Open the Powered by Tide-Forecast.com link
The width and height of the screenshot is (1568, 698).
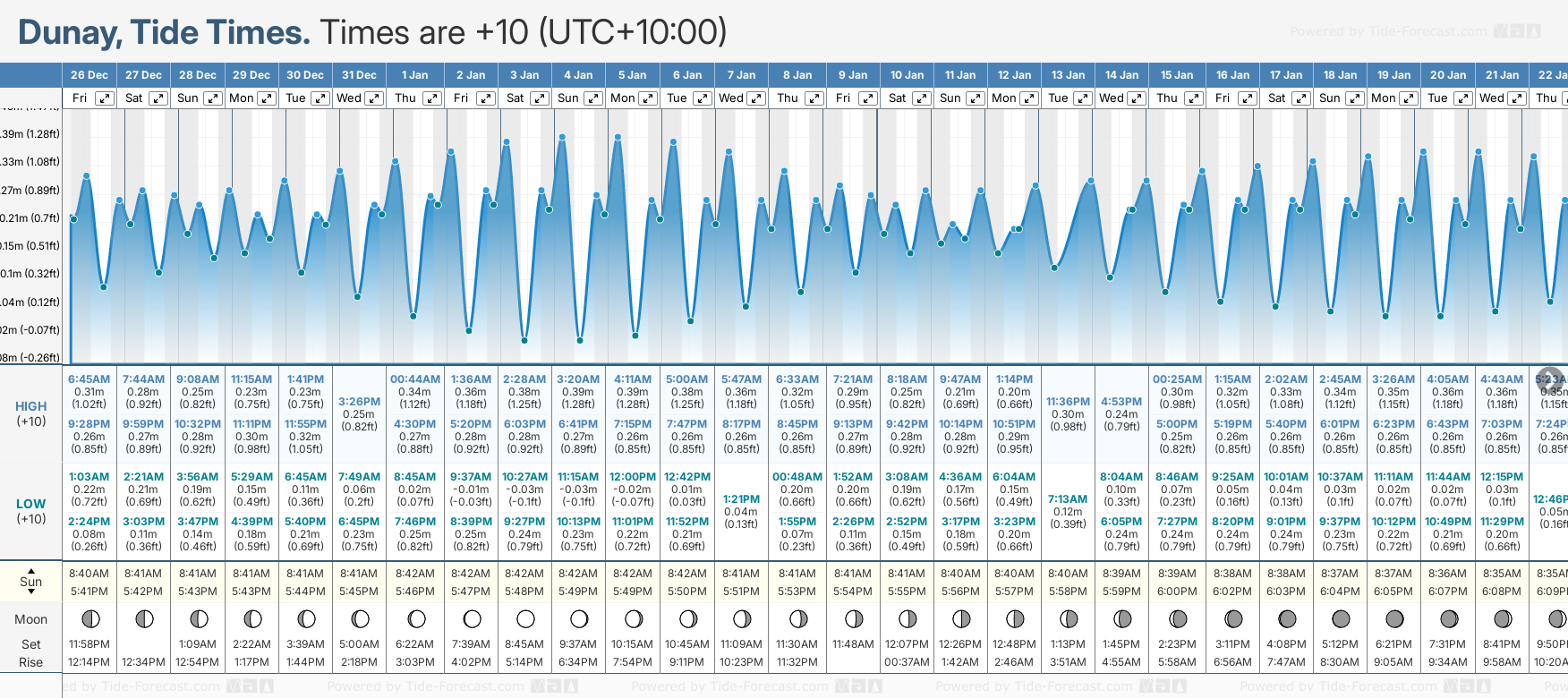pos(1387,31)
